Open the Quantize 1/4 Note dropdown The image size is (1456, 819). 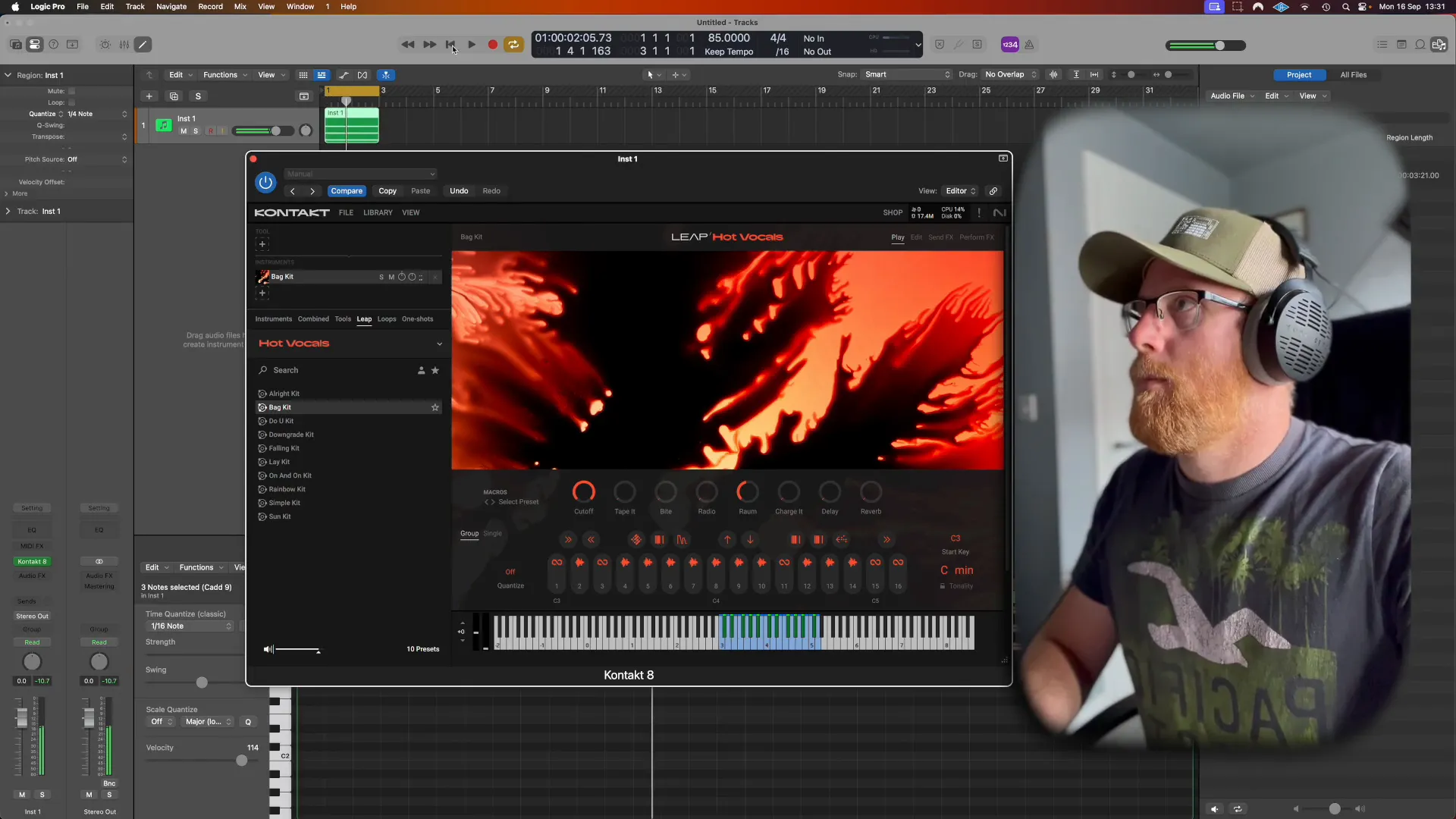coord(97,114)
